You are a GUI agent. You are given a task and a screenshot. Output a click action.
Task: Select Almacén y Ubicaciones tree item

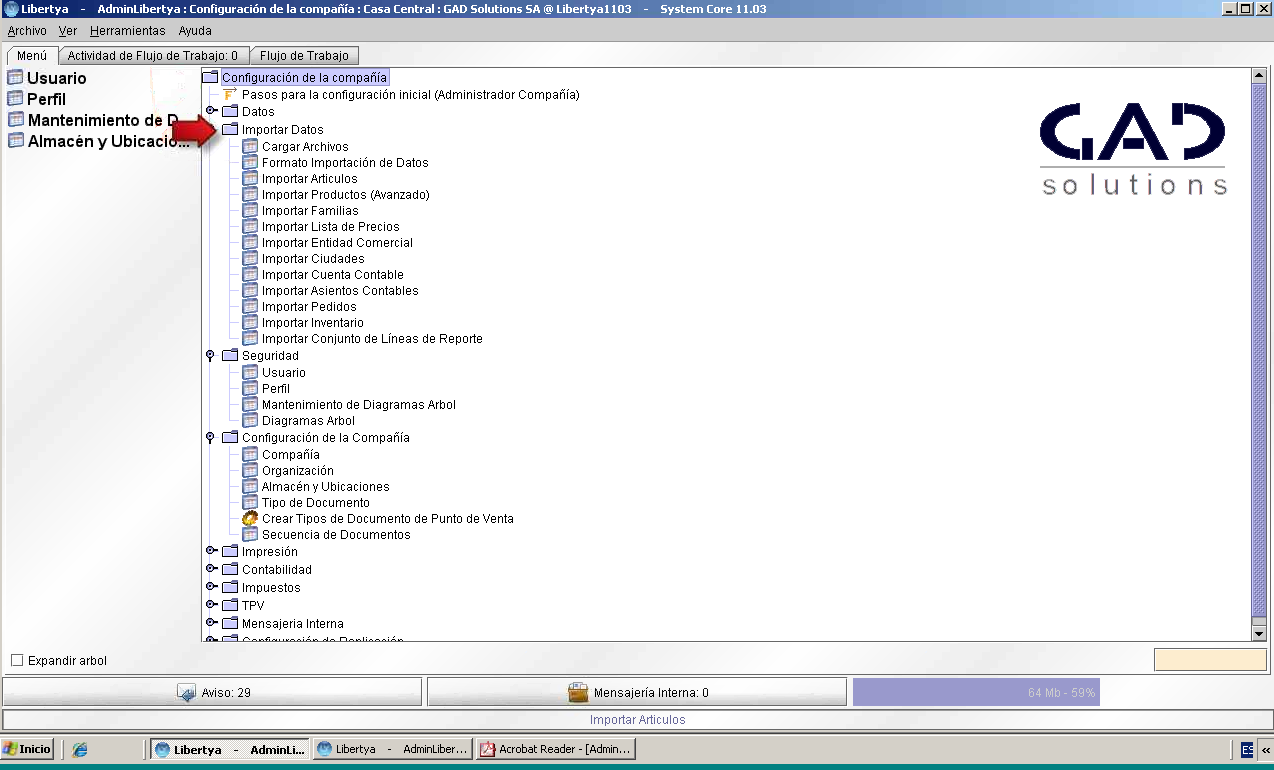[326, 487]
